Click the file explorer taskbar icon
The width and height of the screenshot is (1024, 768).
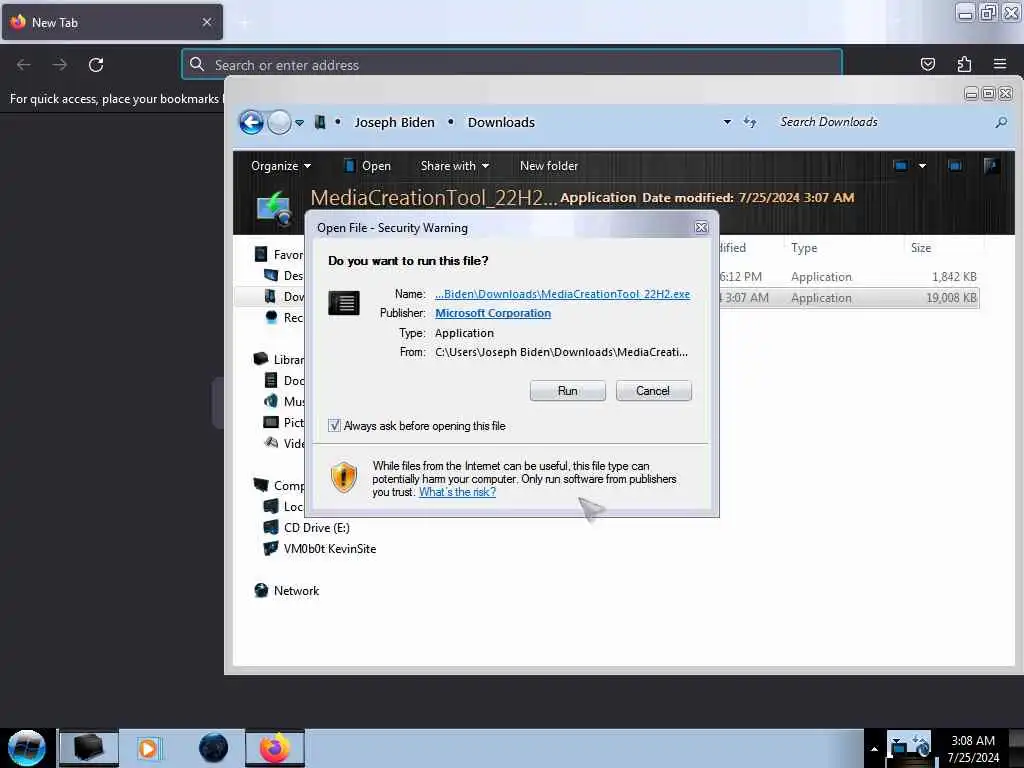pos(89,748)
